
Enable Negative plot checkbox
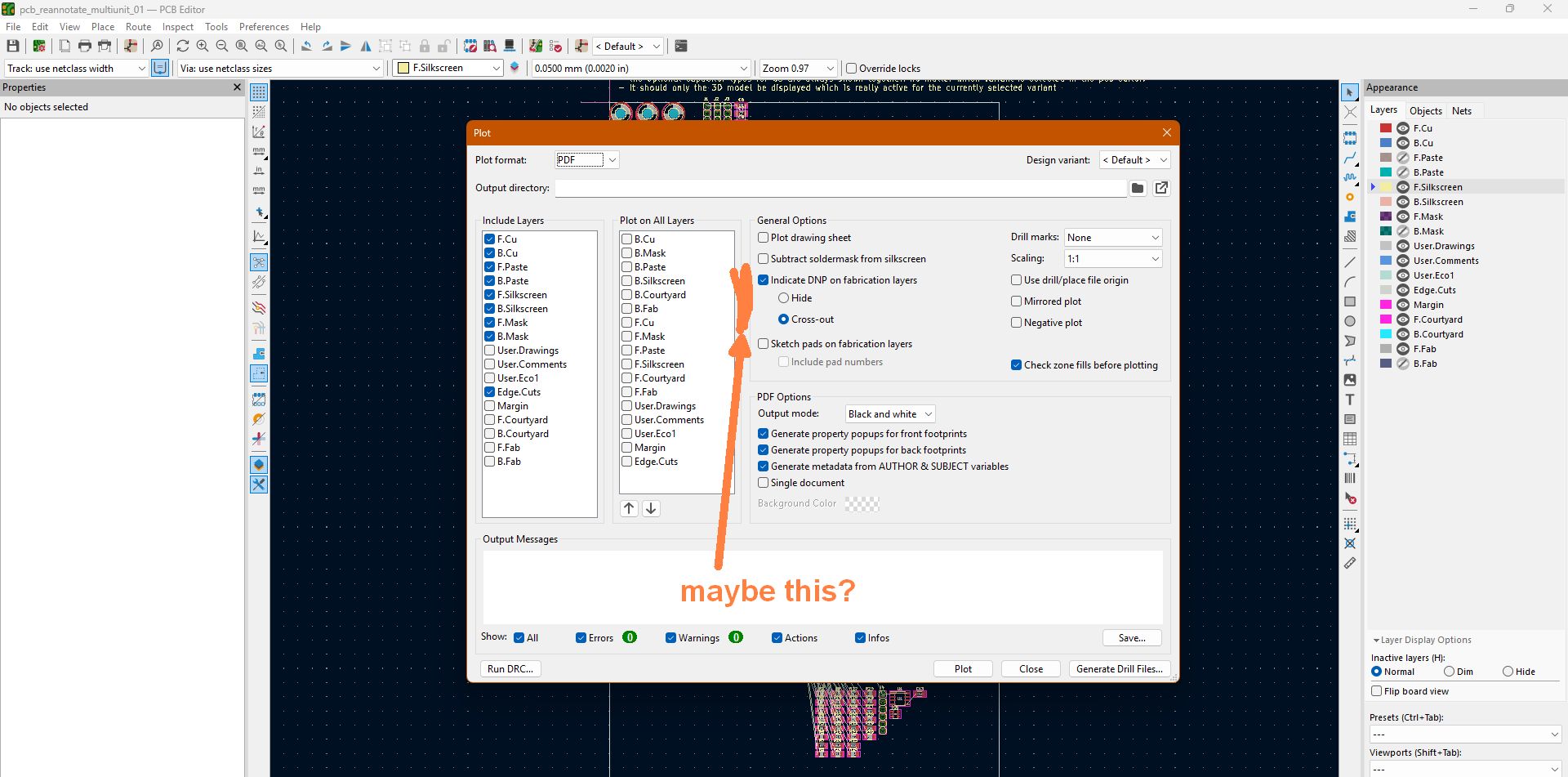1016,323
